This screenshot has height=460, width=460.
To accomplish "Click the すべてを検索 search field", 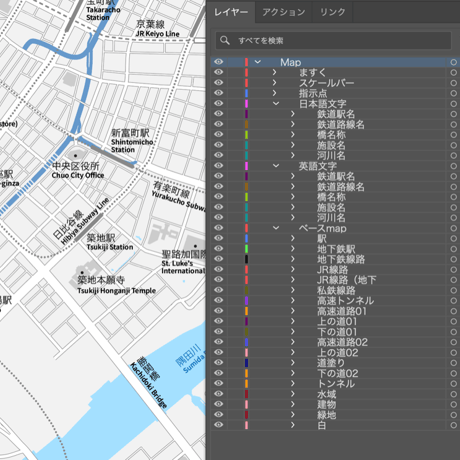I will [333, 41].
